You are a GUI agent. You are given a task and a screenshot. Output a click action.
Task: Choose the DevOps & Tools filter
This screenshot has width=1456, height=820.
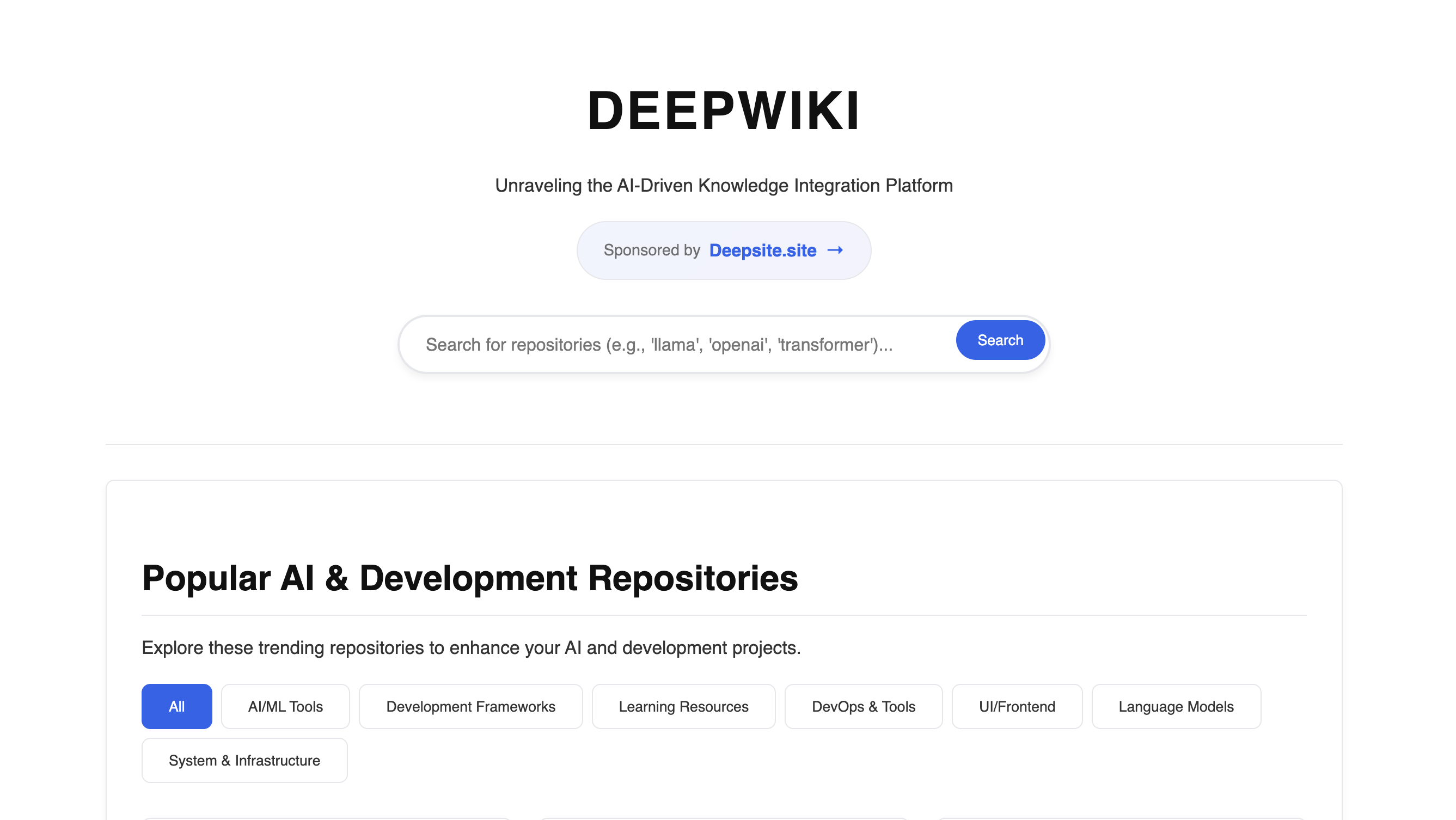click(x=863, y=706)
